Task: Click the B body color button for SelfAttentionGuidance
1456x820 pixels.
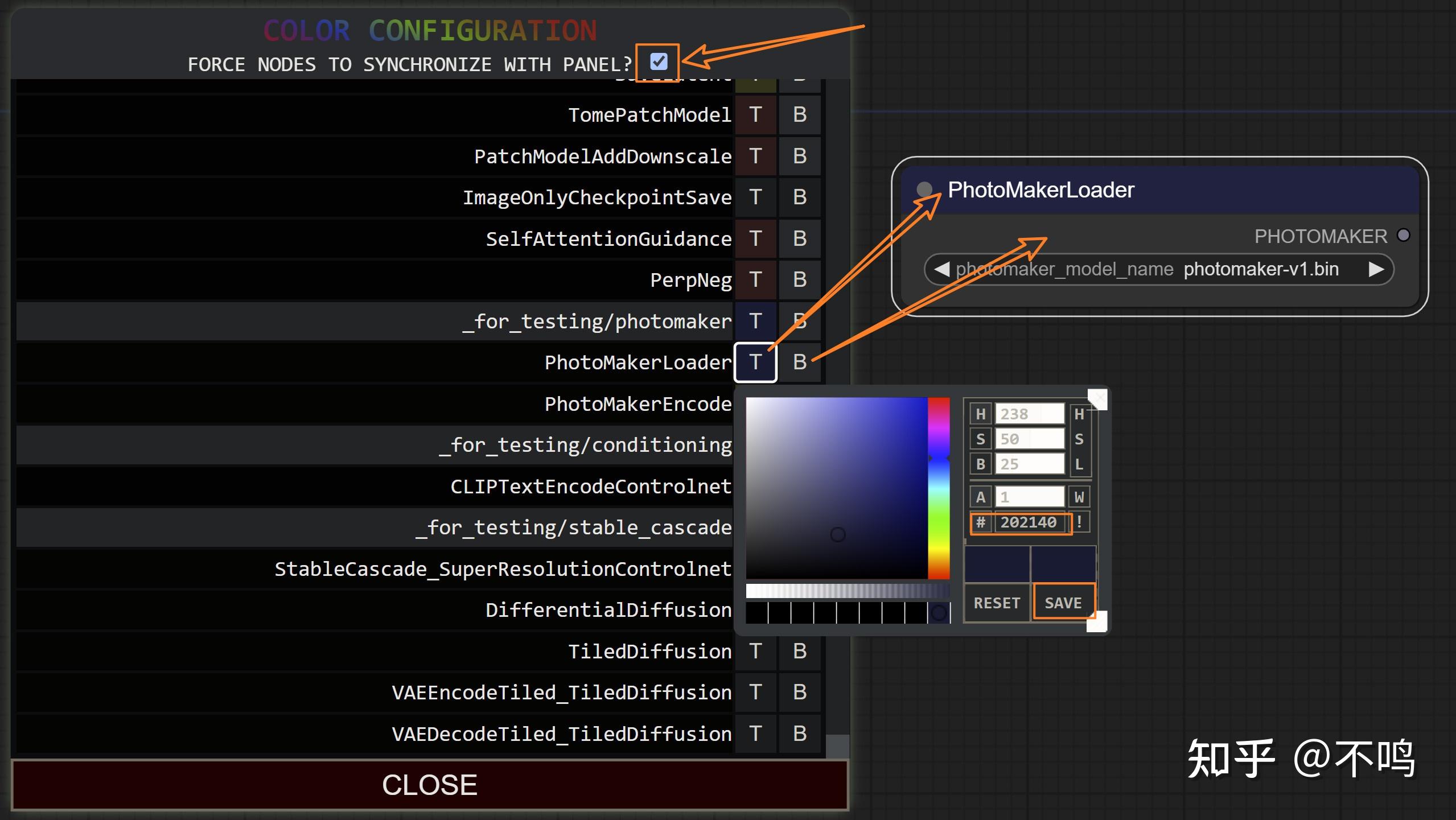Action: pyautogui.click(x=800, y=238)
